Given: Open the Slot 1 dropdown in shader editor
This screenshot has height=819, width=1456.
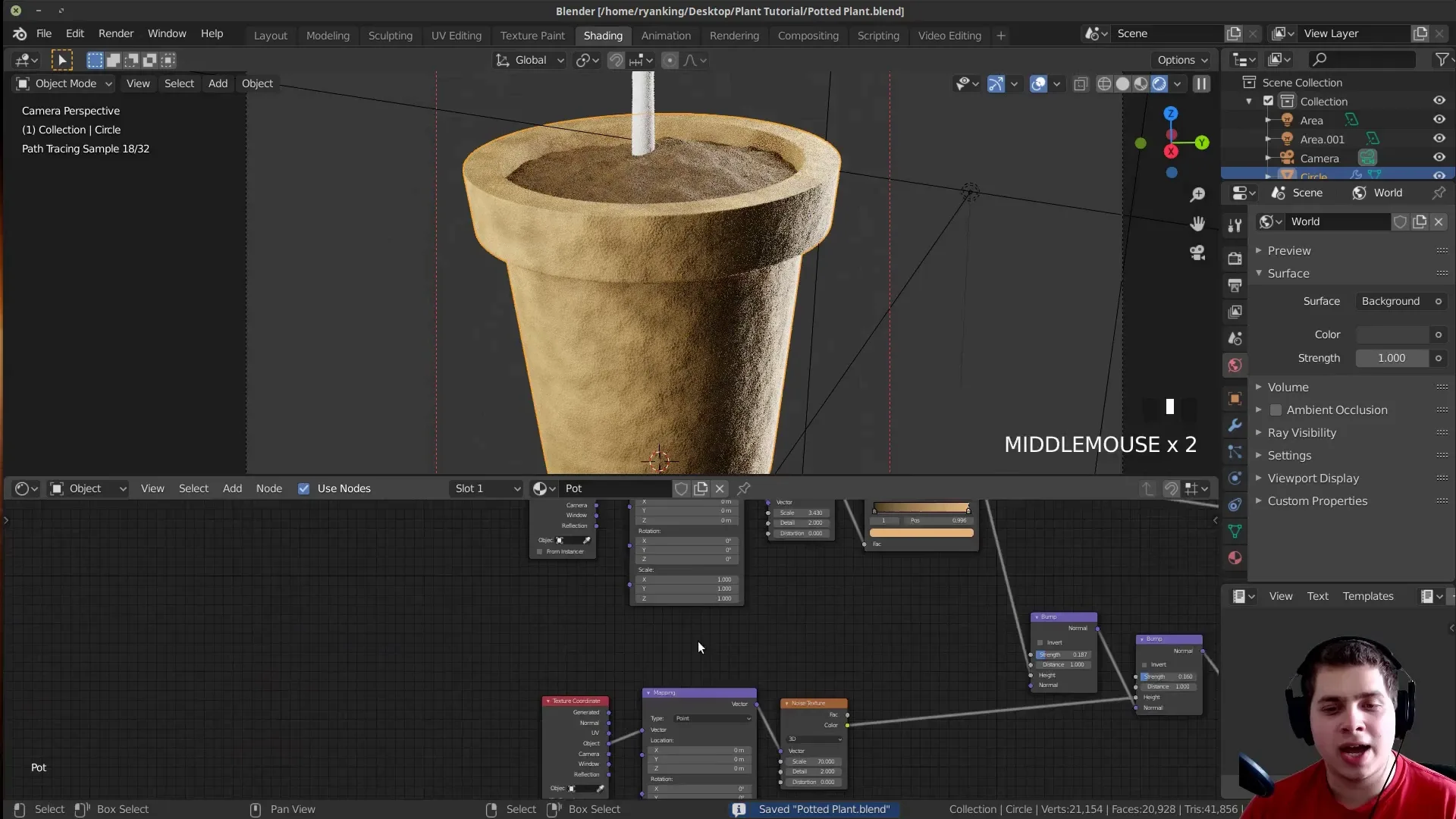Looking at the screenshot, I should tap(485, 488).
